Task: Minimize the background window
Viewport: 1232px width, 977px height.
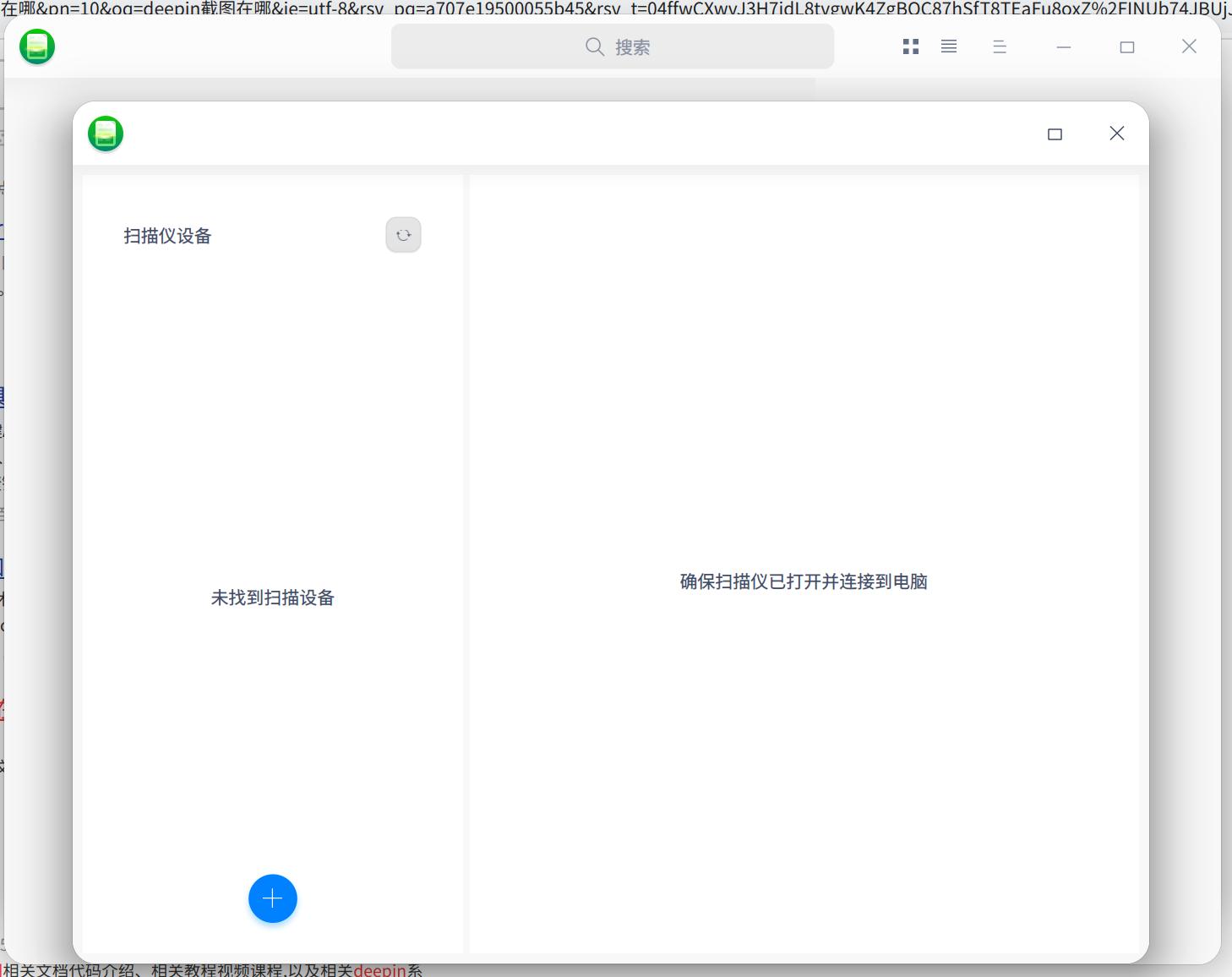Action: click(1064, 47)
